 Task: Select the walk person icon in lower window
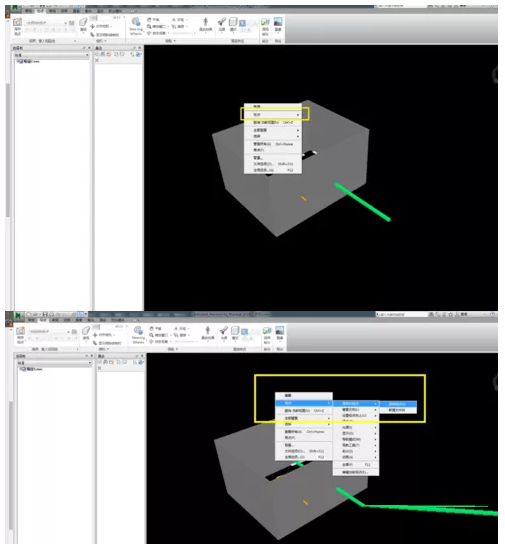coord(208,330)
